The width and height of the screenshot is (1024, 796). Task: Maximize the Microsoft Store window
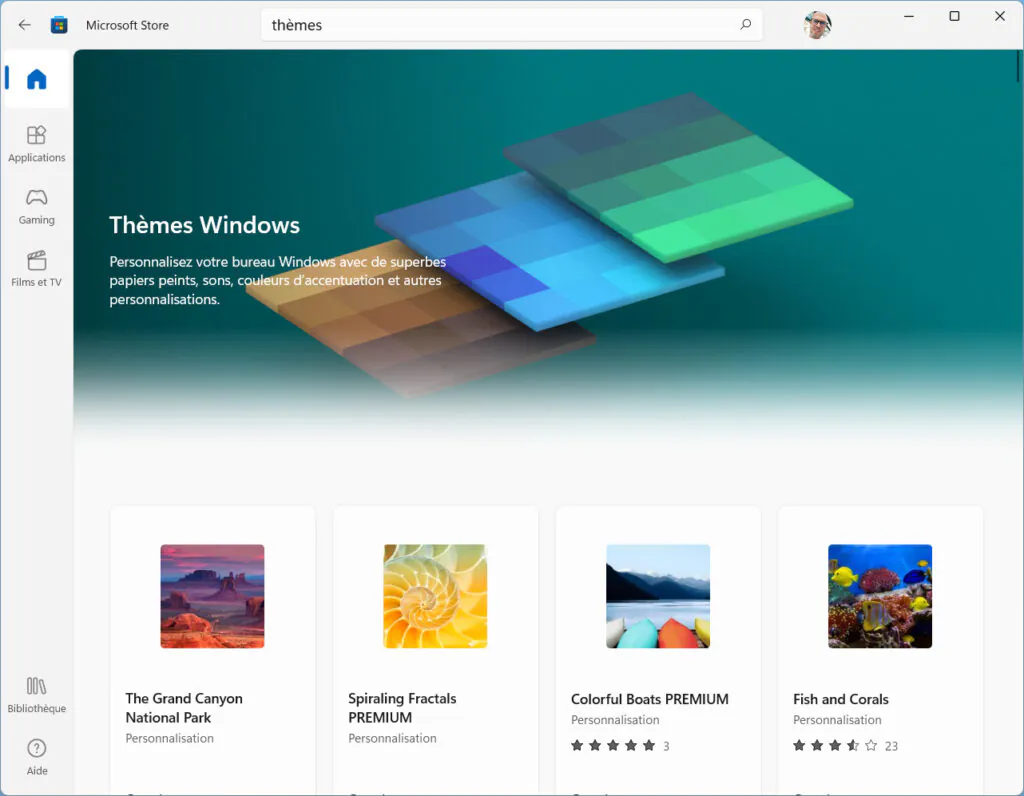tap(954, 16)
